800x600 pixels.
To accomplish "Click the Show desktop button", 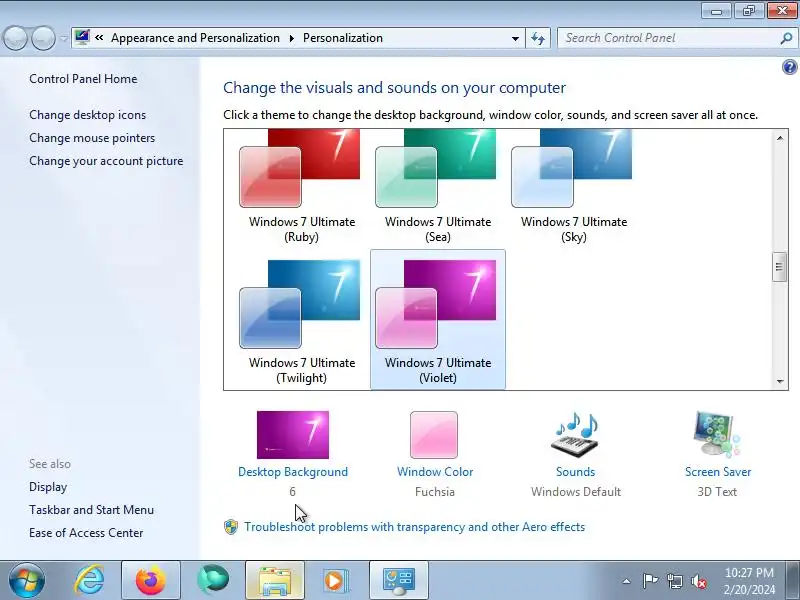I will click(794, 581).
